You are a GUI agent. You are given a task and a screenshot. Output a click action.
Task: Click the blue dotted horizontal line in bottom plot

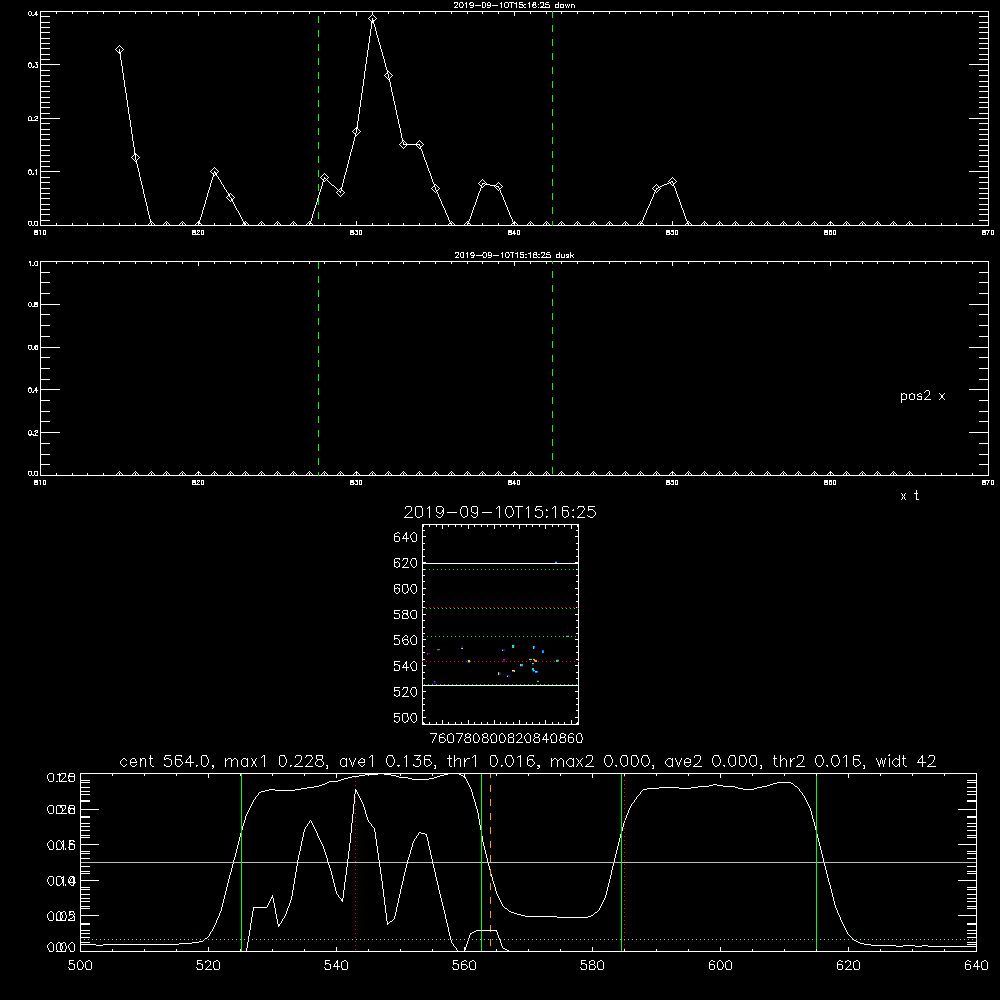tap(528, 939)
